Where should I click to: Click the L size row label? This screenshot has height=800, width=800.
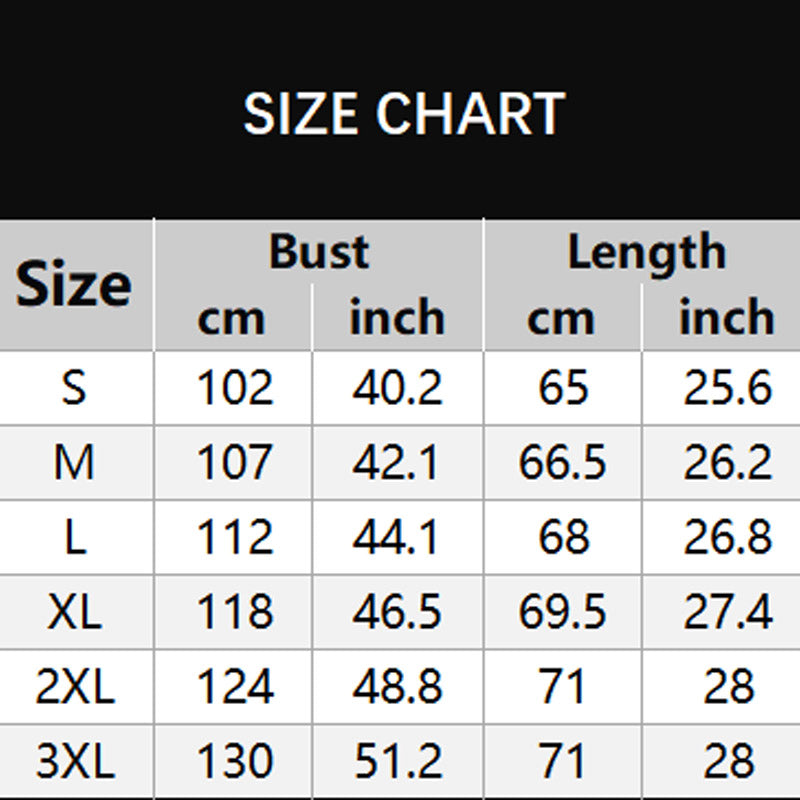point(75,537)
